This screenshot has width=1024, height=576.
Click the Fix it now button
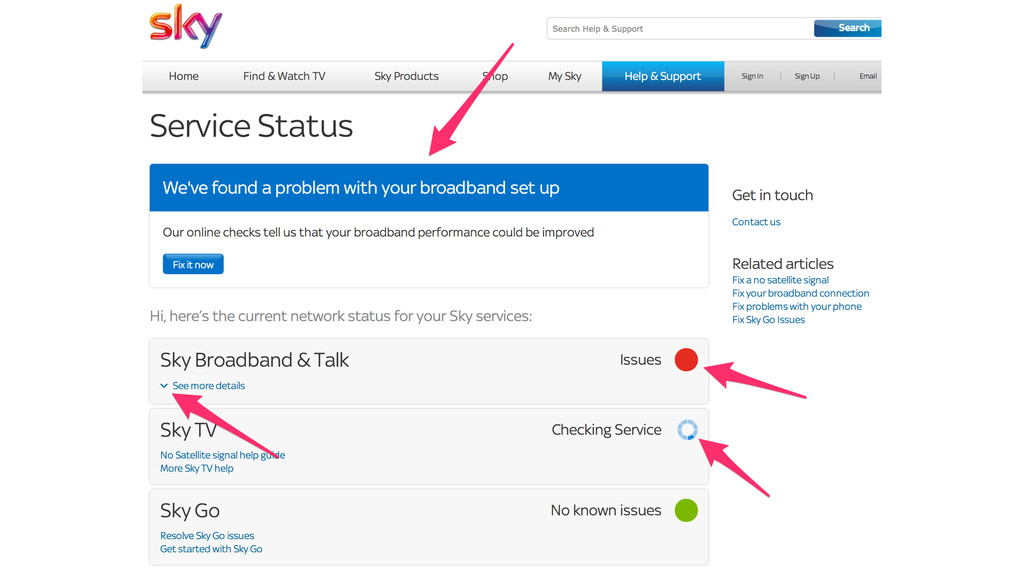[193, 264]
